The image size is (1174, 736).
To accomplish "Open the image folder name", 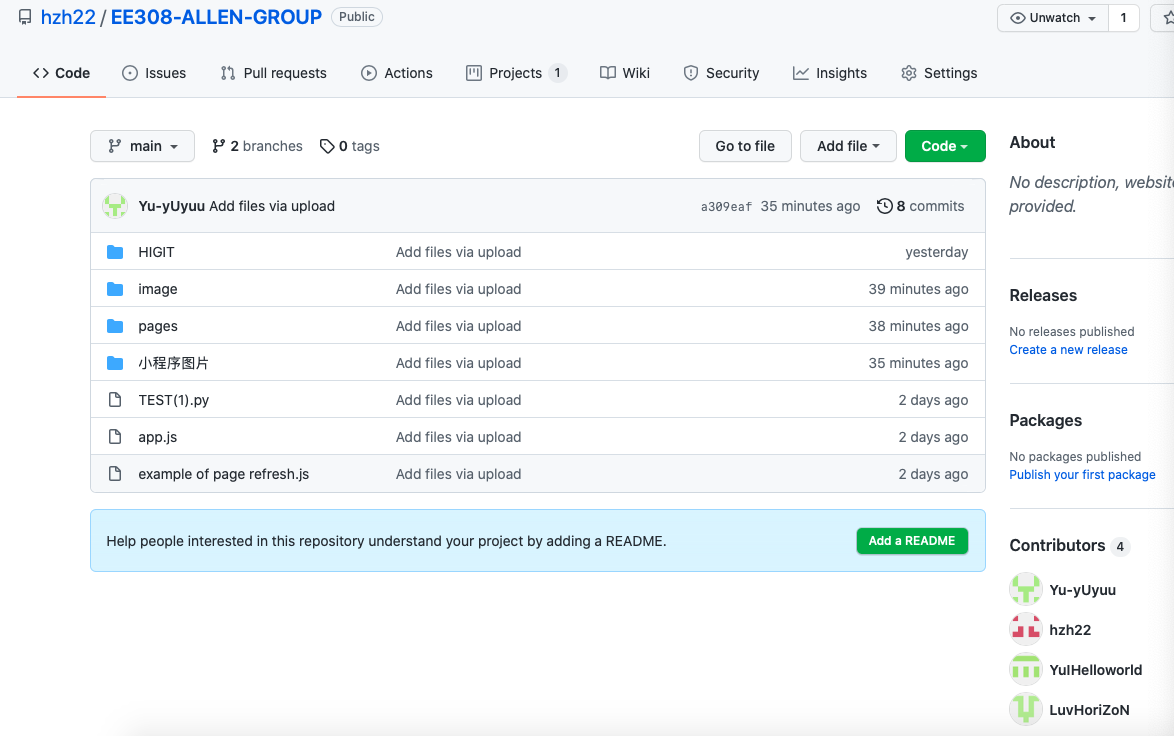I will [158, 289].
